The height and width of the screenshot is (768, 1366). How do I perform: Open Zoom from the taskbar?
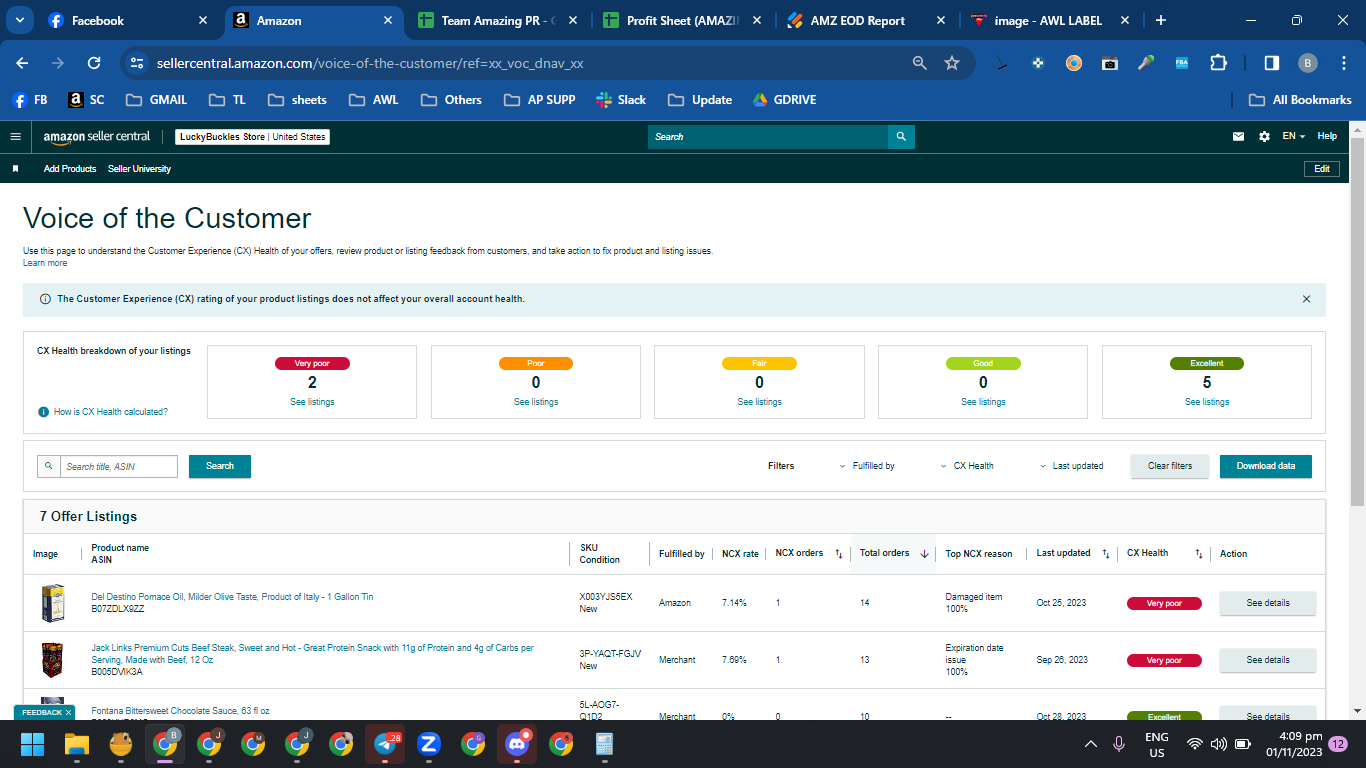(x=429, y=744)
